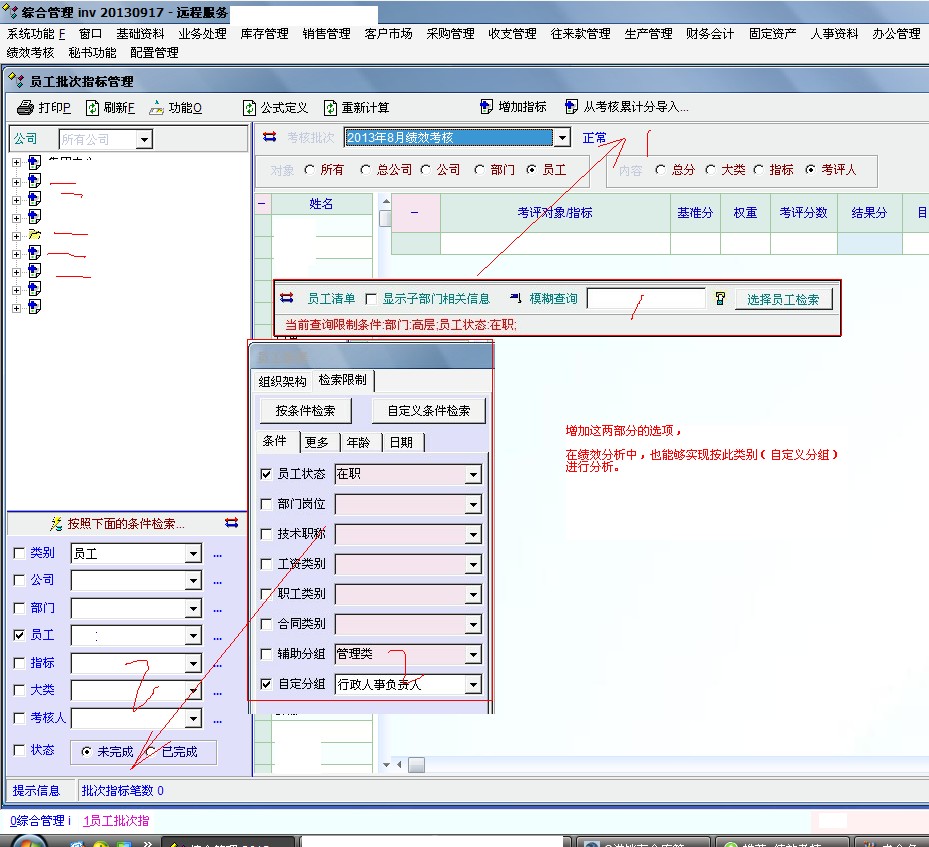
Task: Switch to the 组织架构 tab
Action: pyautogui.click(x=282, y=381)
